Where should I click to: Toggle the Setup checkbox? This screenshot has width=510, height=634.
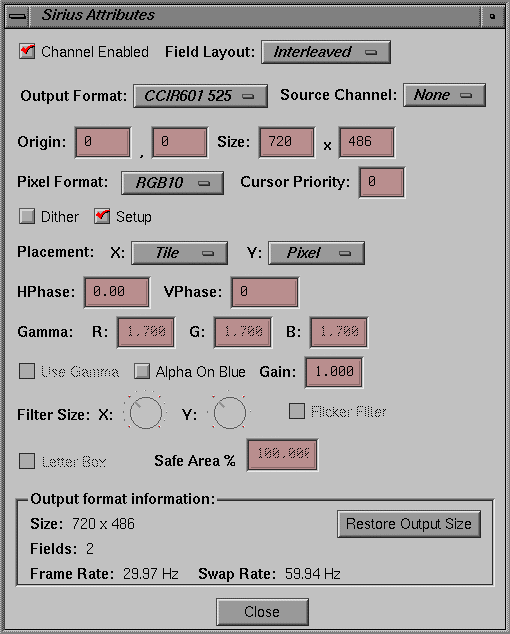tap(102, 216)
